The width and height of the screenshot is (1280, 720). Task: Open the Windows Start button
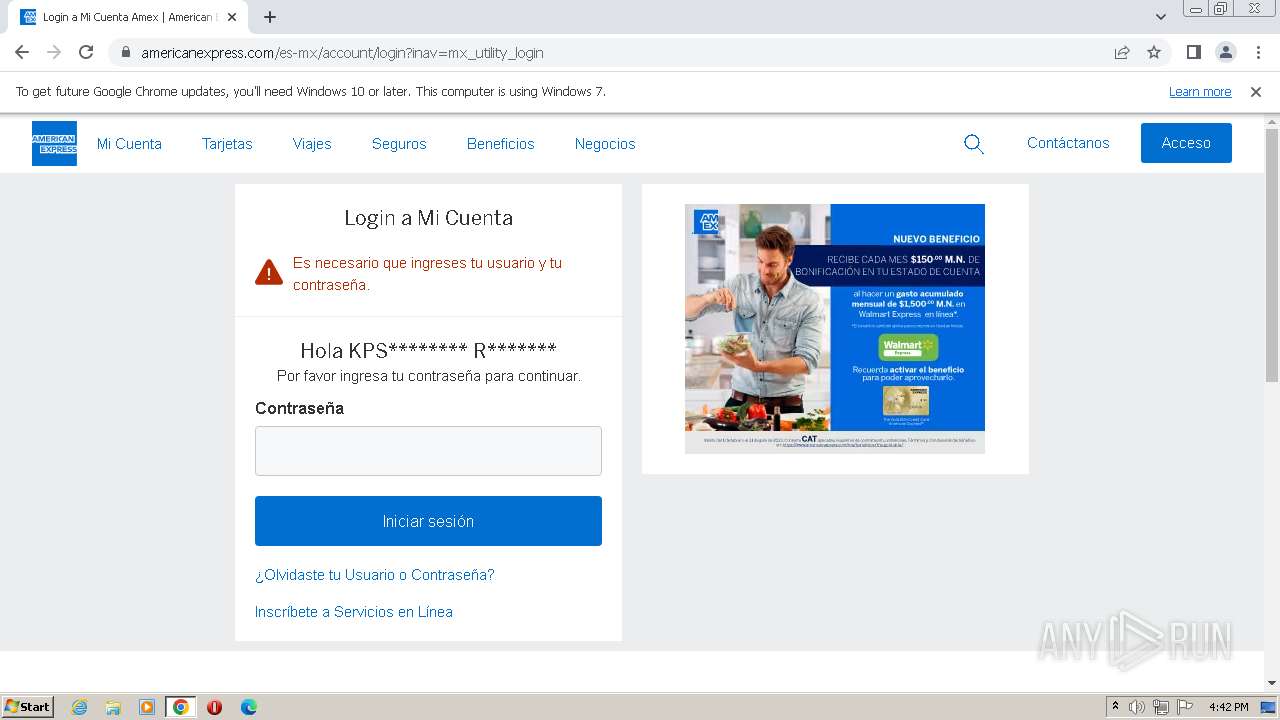click(27, 707)
